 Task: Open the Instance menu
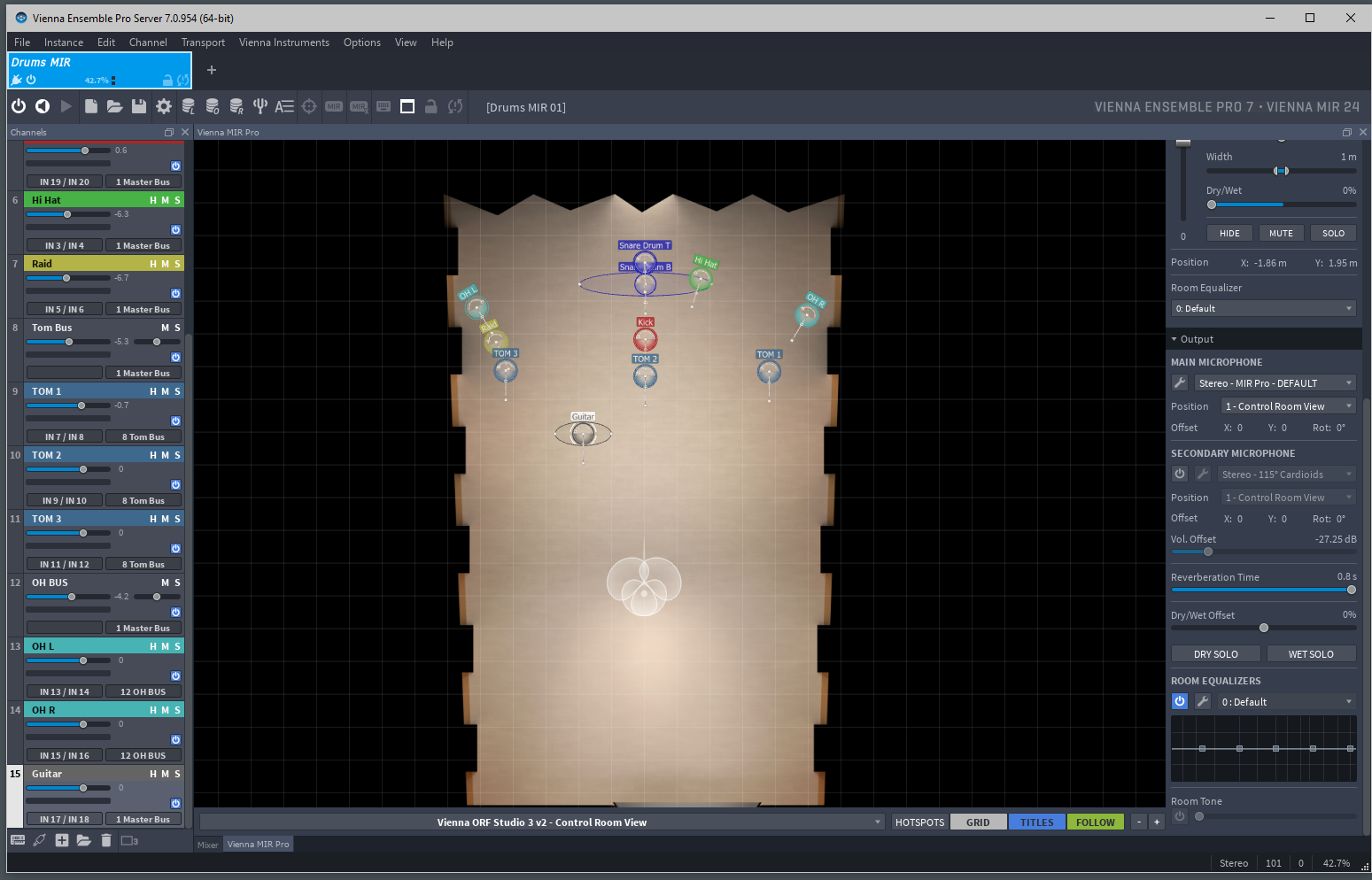pos(64,42)
